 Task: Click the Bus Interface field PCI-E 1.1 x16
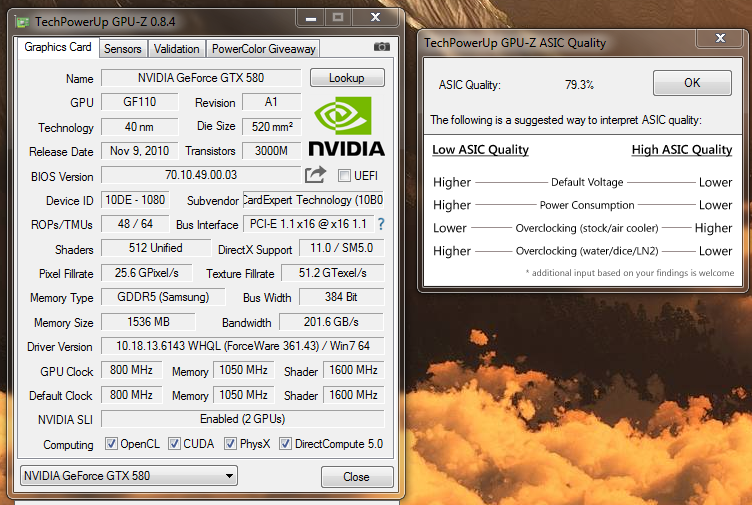[308, 223]
